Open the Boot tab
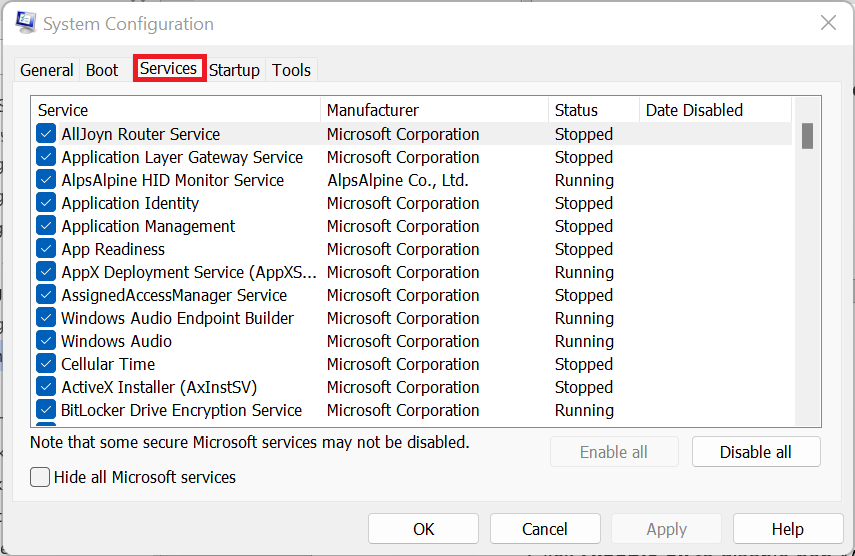The image size is (855, 556). (x=102, y=70)
